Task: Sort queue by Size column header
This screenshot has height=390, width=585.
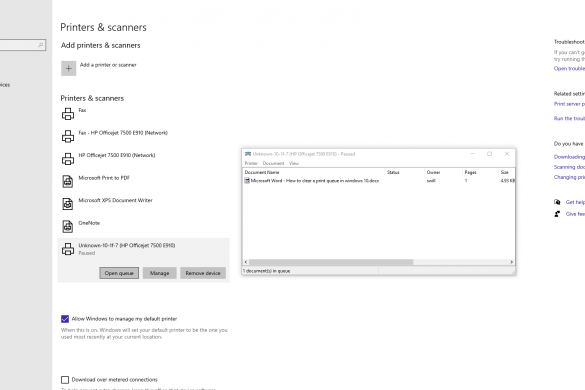Action: (507, 172)
